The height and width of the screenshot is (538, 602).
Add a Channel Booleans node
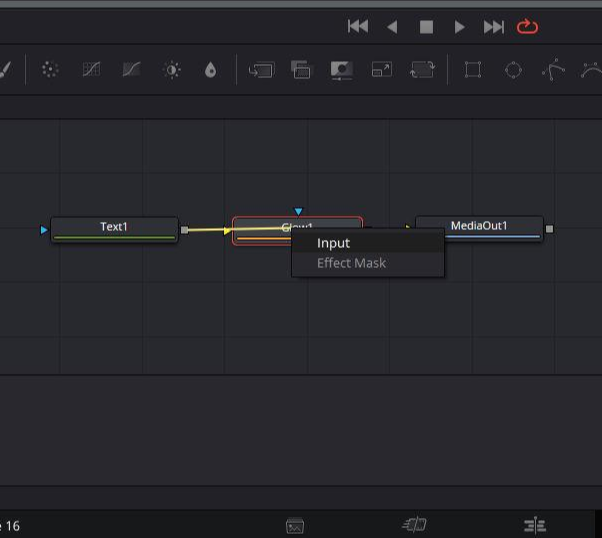tap(301, 70)
